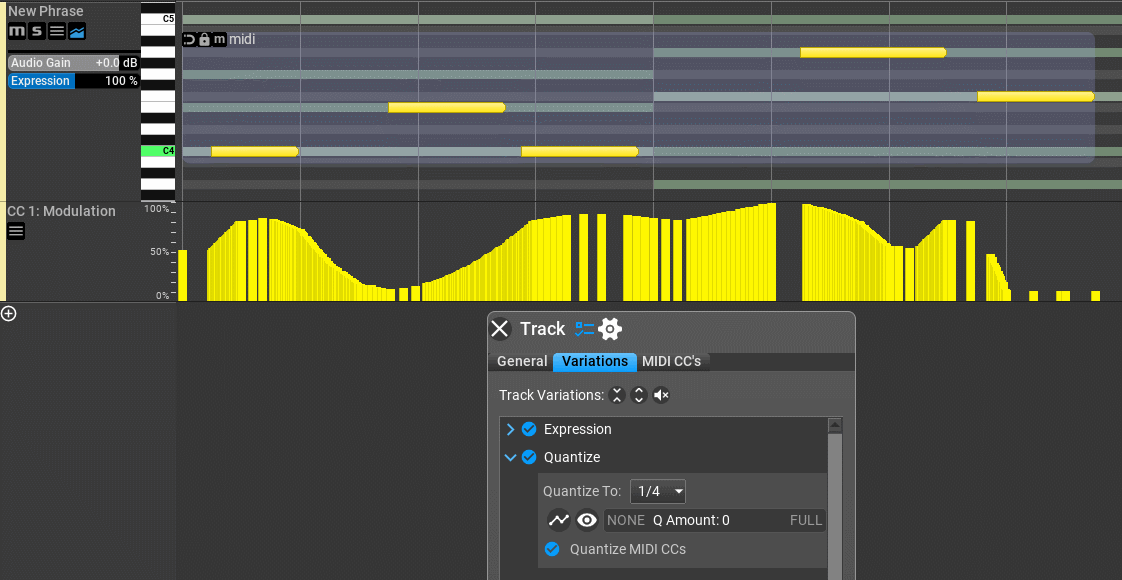This screenshot has height=580, width=1122.
Task: Select the midi clip name label
Action: click(x=242, y=39)
